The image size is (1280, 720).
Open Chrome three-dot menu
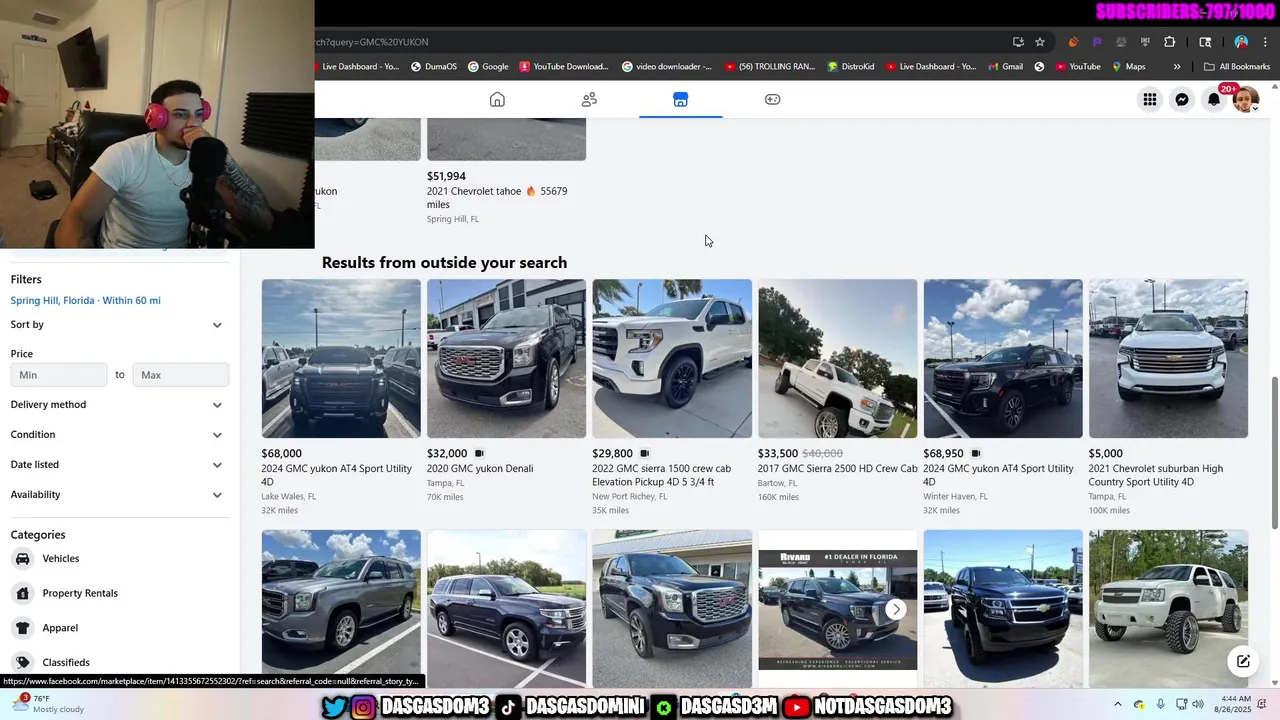pos(1266,42)
